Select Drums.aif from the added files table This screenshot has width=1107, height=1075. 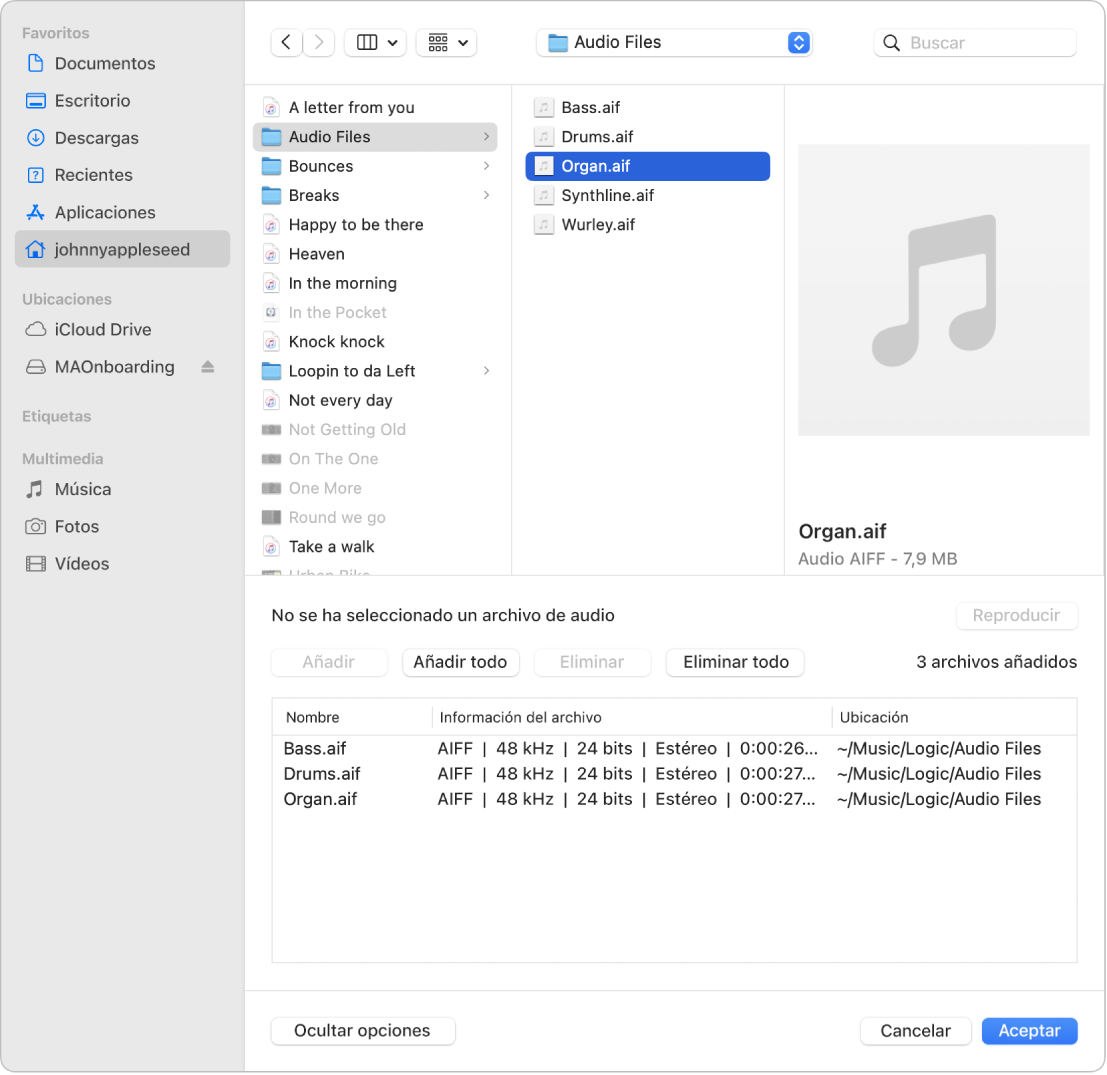click(322, 773)
